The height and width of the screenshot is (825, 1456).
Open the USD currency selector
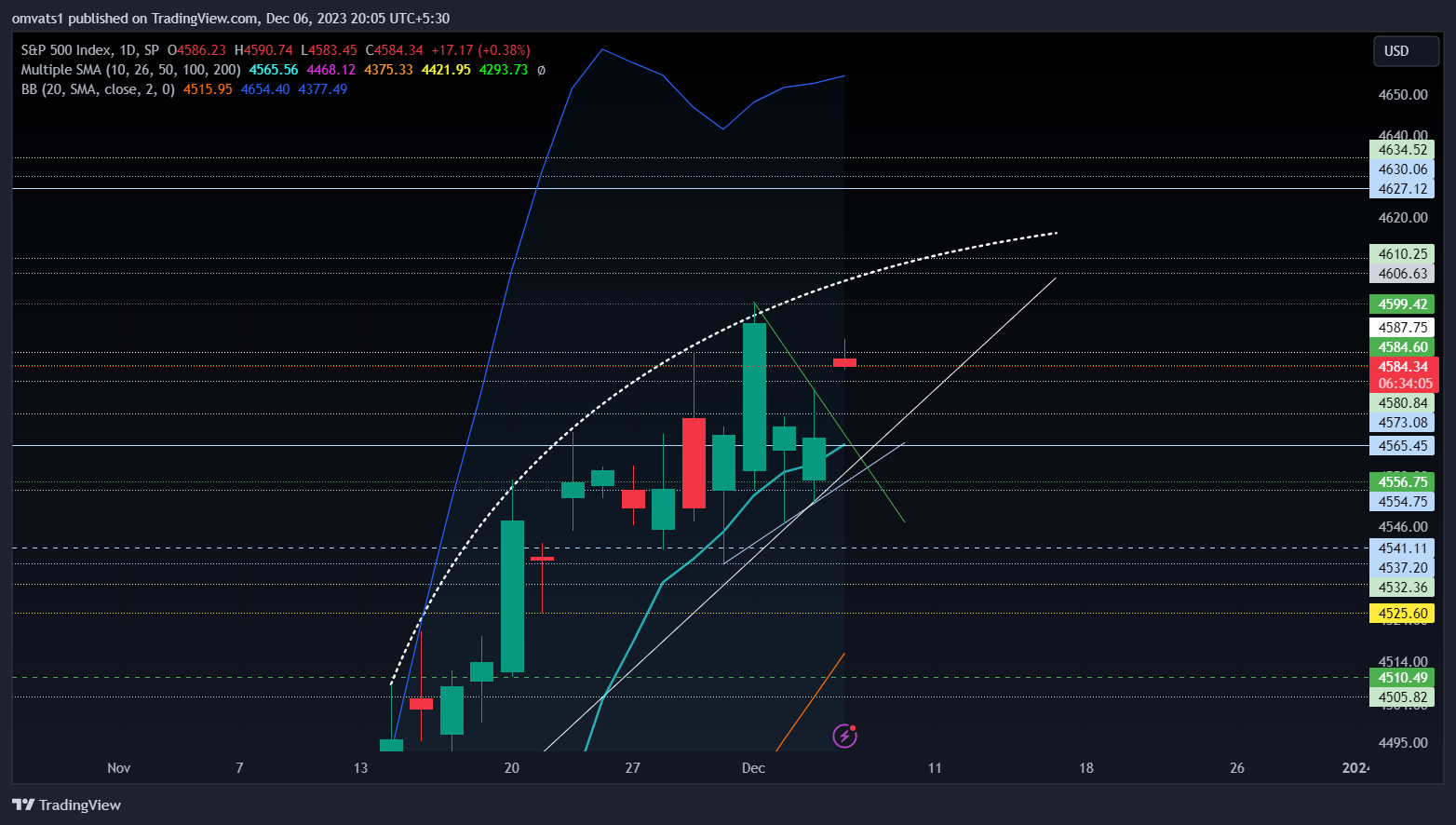[x=1406, y=51]
